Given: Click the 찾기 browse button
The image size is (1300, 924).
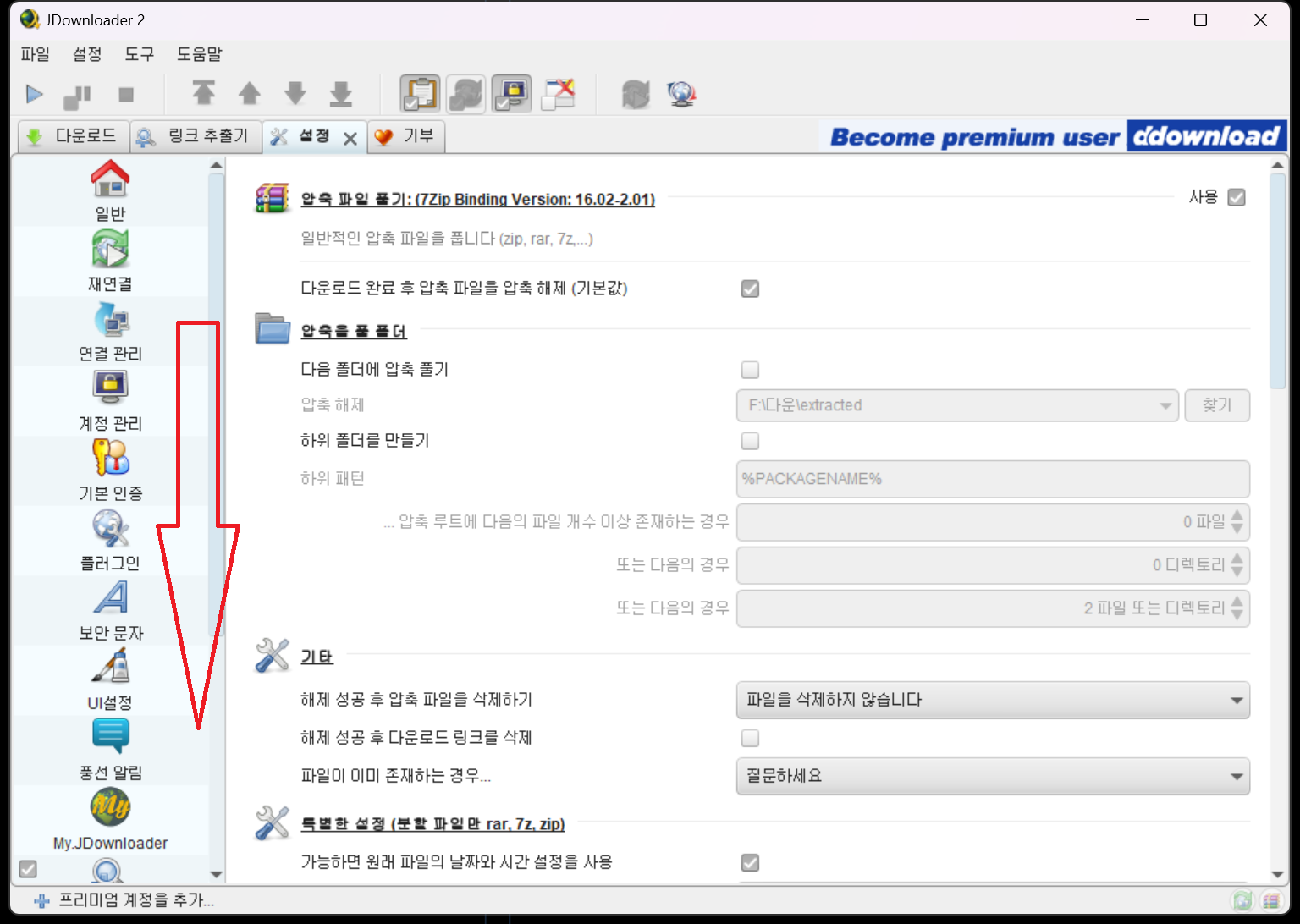Looking at the screenshot, I should 1217,405.
